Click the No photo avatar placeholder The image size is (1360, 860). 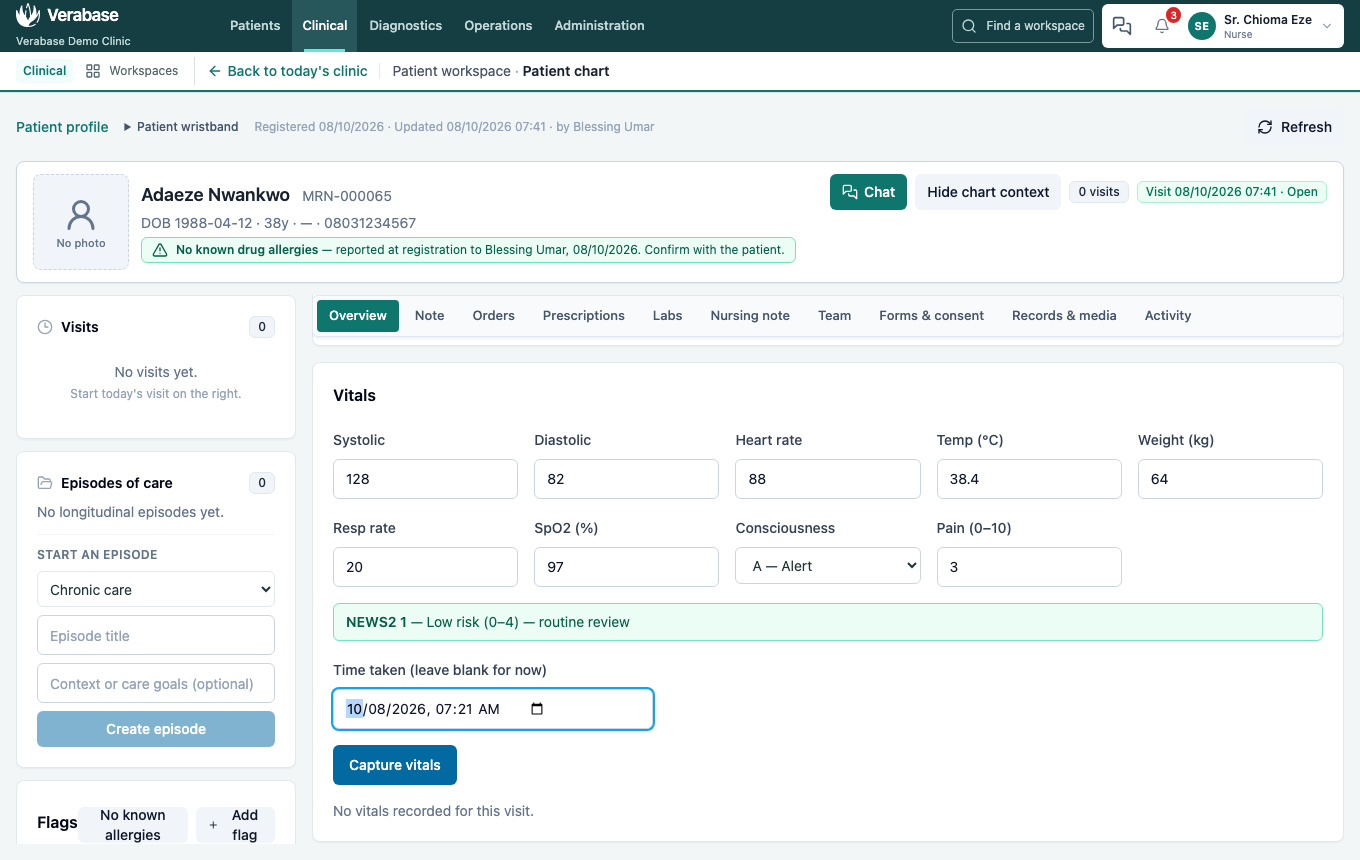tap(81, 222)
